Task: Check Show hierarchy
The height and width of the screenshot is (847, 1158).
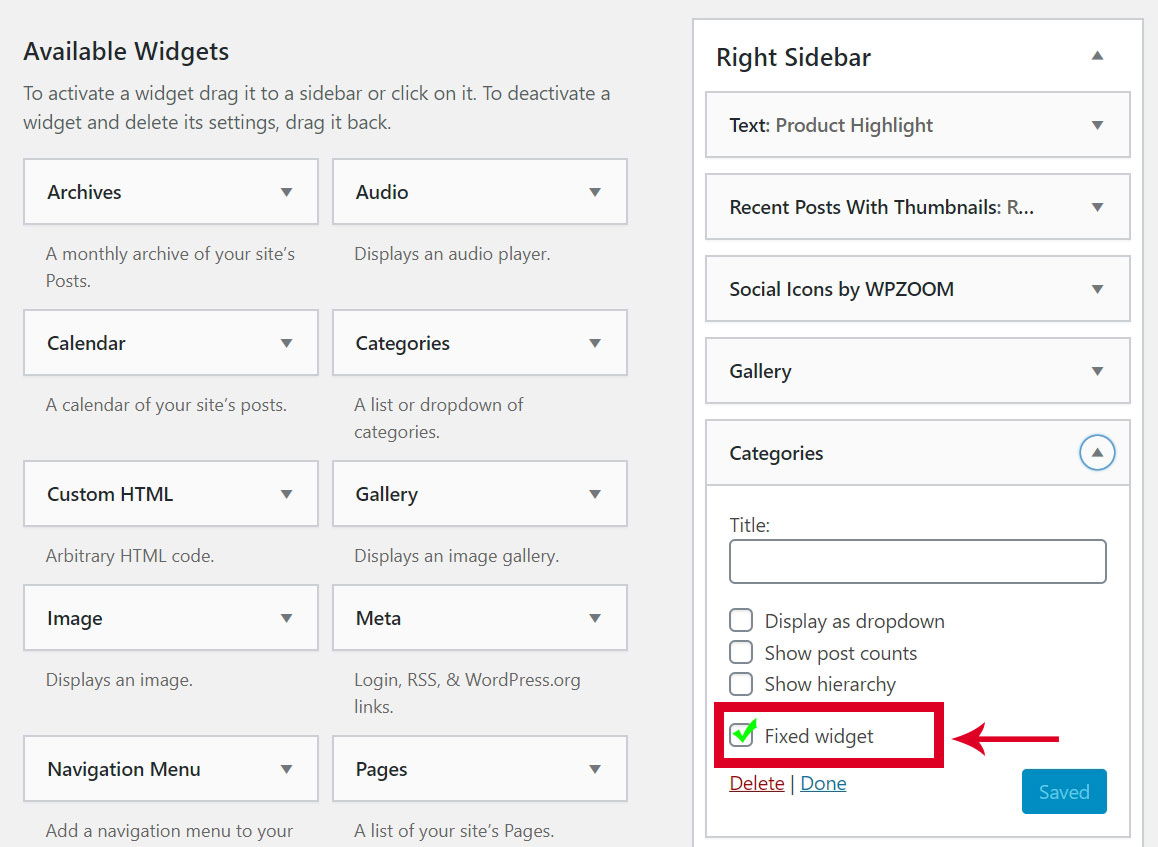Action: click(x=741, y=684)
